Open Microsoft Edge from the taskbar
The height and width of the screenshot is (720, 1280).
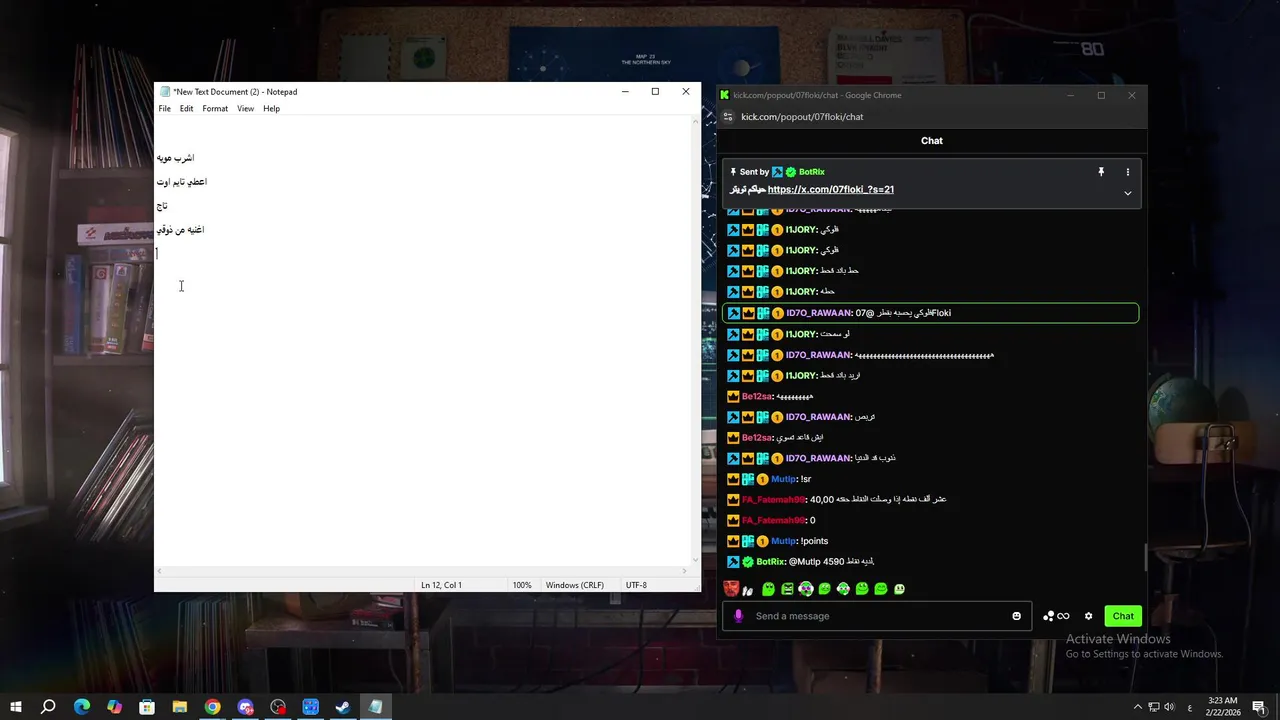point(82,707)
